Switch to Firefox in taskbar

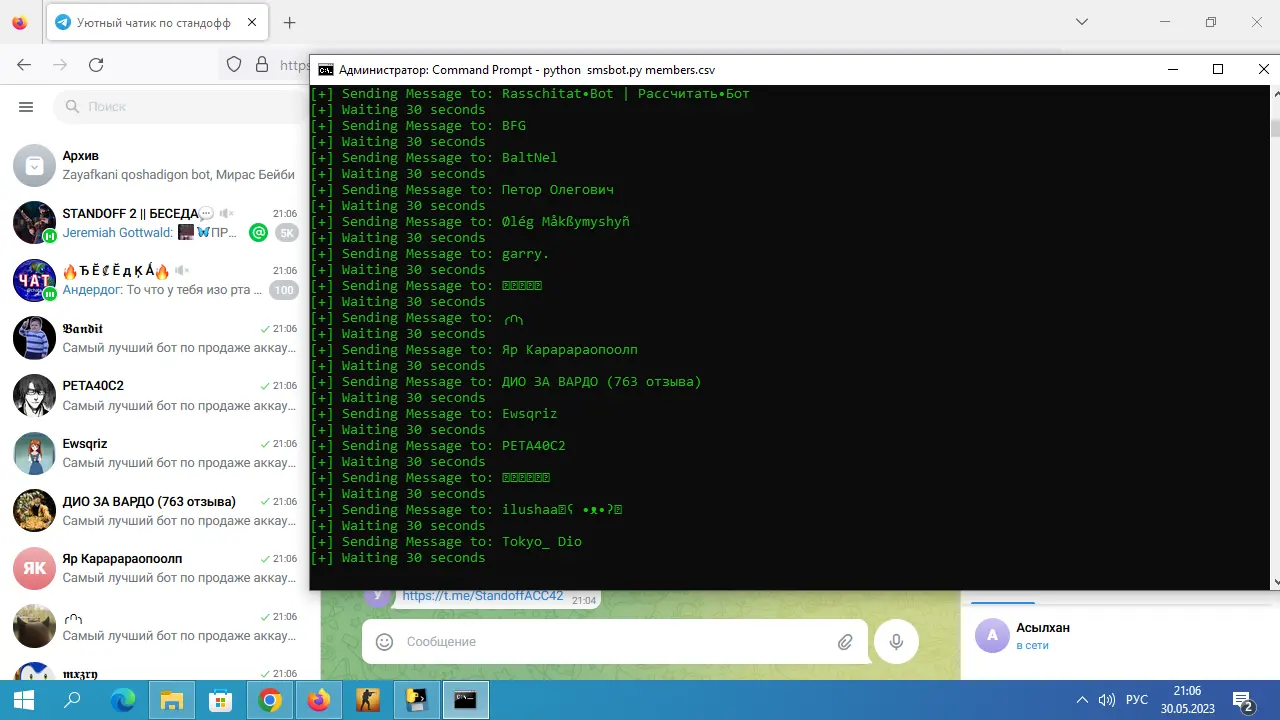[318, 700]
